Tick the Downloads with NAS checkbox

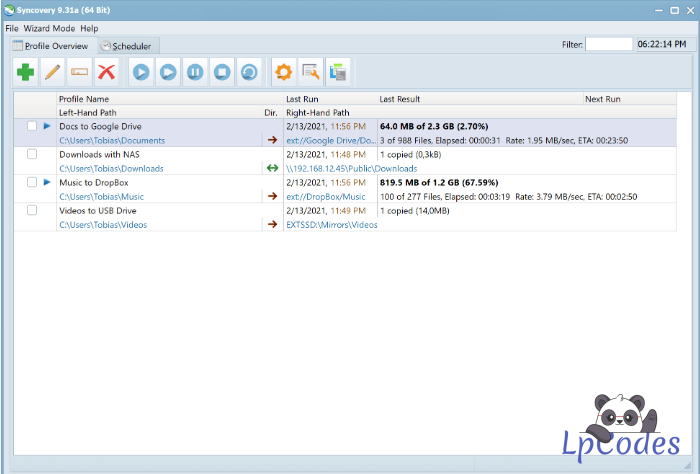pyautogui.click(x=32, y=155)
